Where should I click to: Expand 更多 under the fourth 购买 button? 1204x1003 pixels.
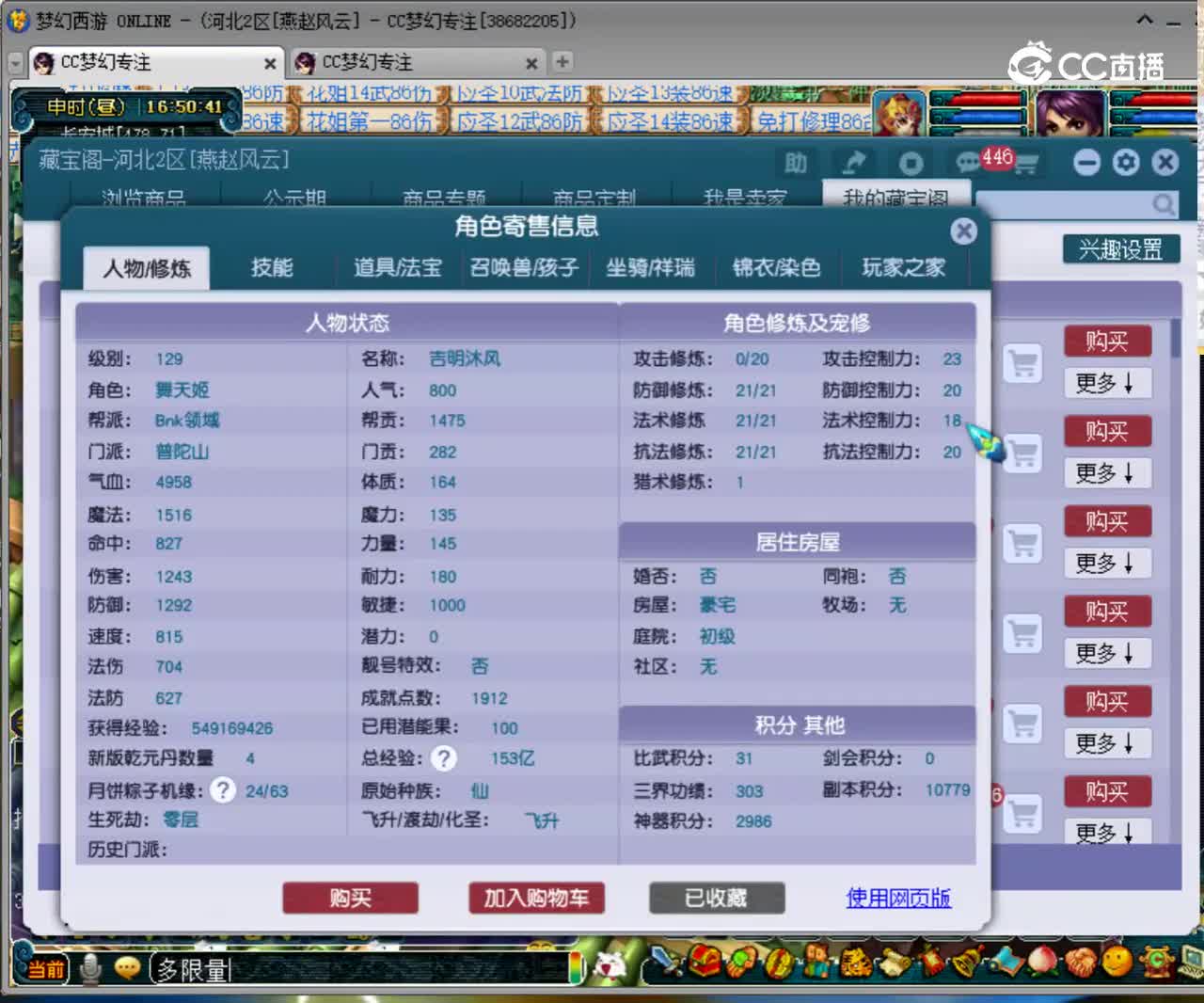tap(1108, 653)
